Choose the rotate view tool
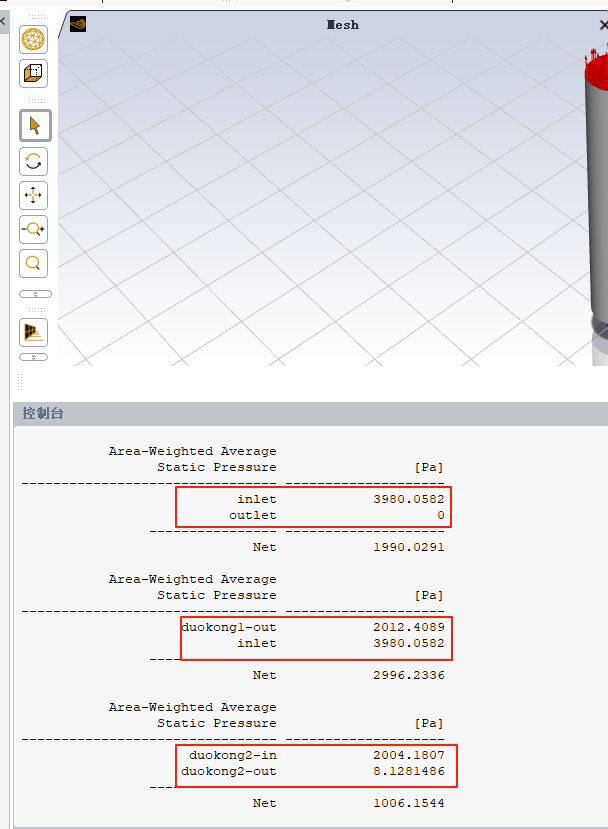Image resolution: width=608 pixels, height=829 pixels. (33, 161)
